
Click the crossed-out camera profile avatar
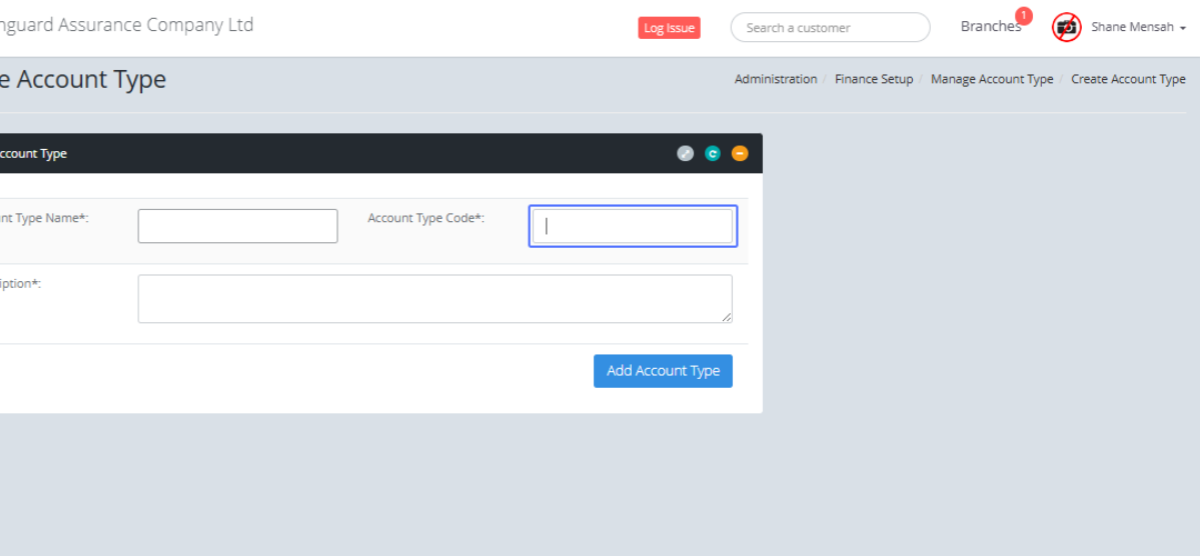pos(1066,28)
